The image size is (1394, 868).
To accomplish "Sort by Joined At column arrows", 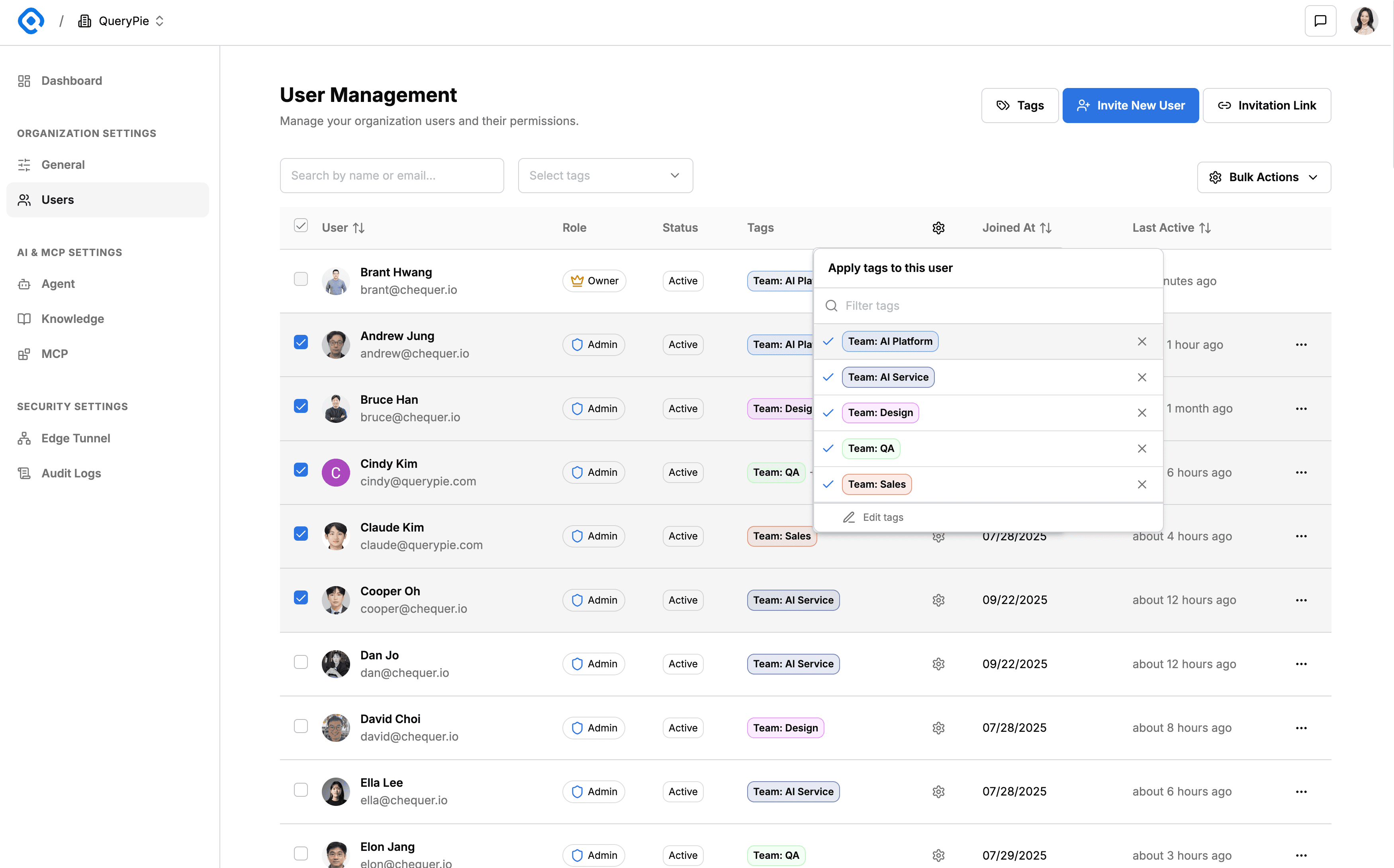I will click(x=1045, y=228).
